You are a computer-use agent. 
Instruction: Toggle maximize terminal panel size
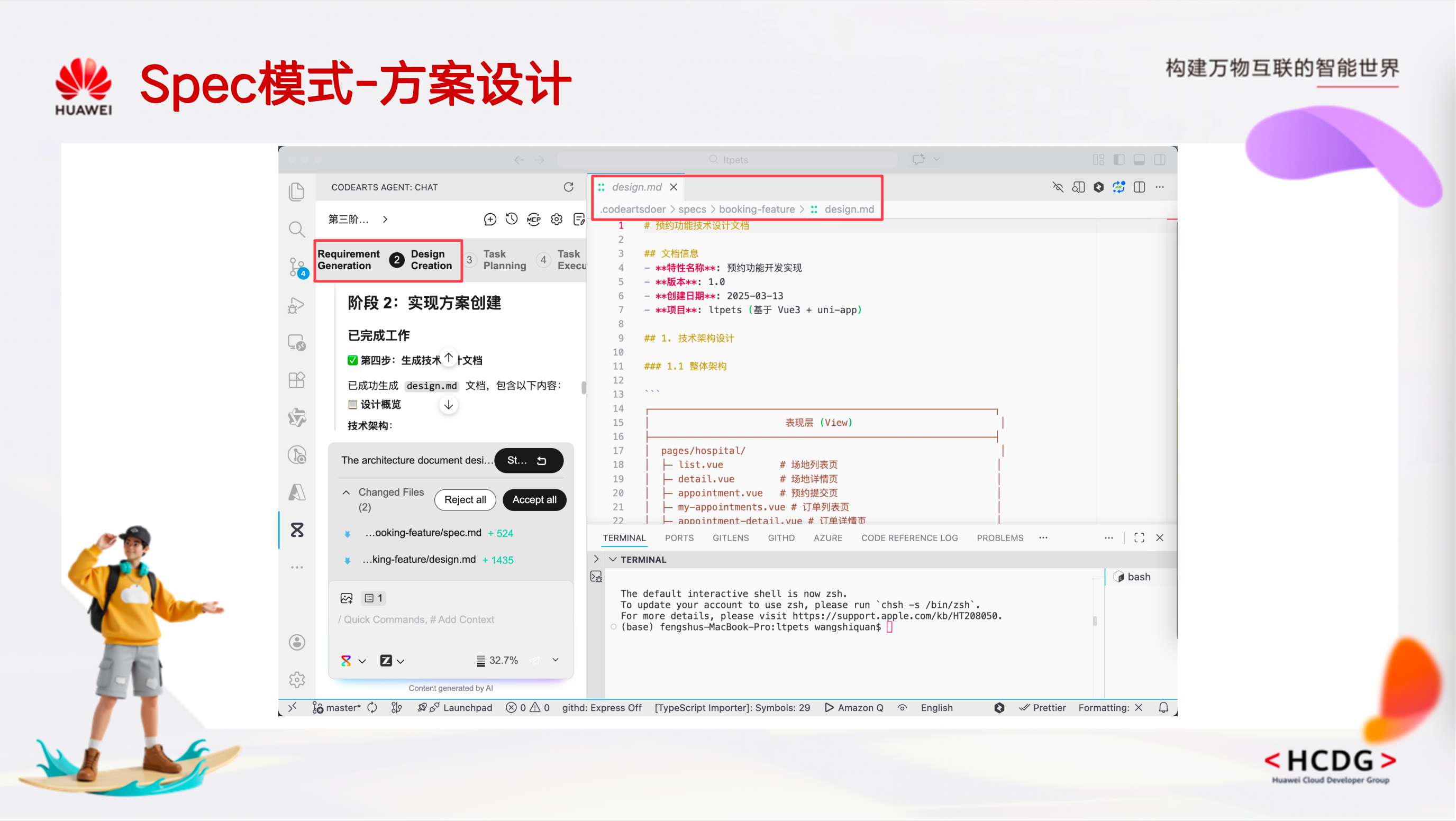click(x=1140, y=538)
